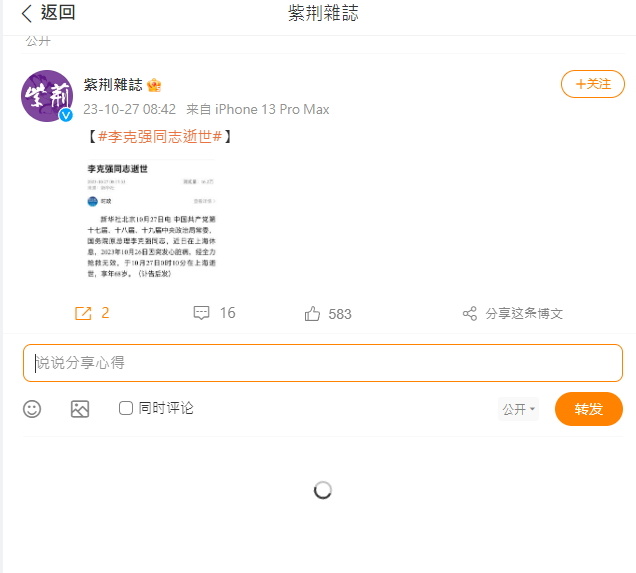Click the insert image icon
Screen dimensions: 636x573
pyautogui.click(x=80, y=409)
